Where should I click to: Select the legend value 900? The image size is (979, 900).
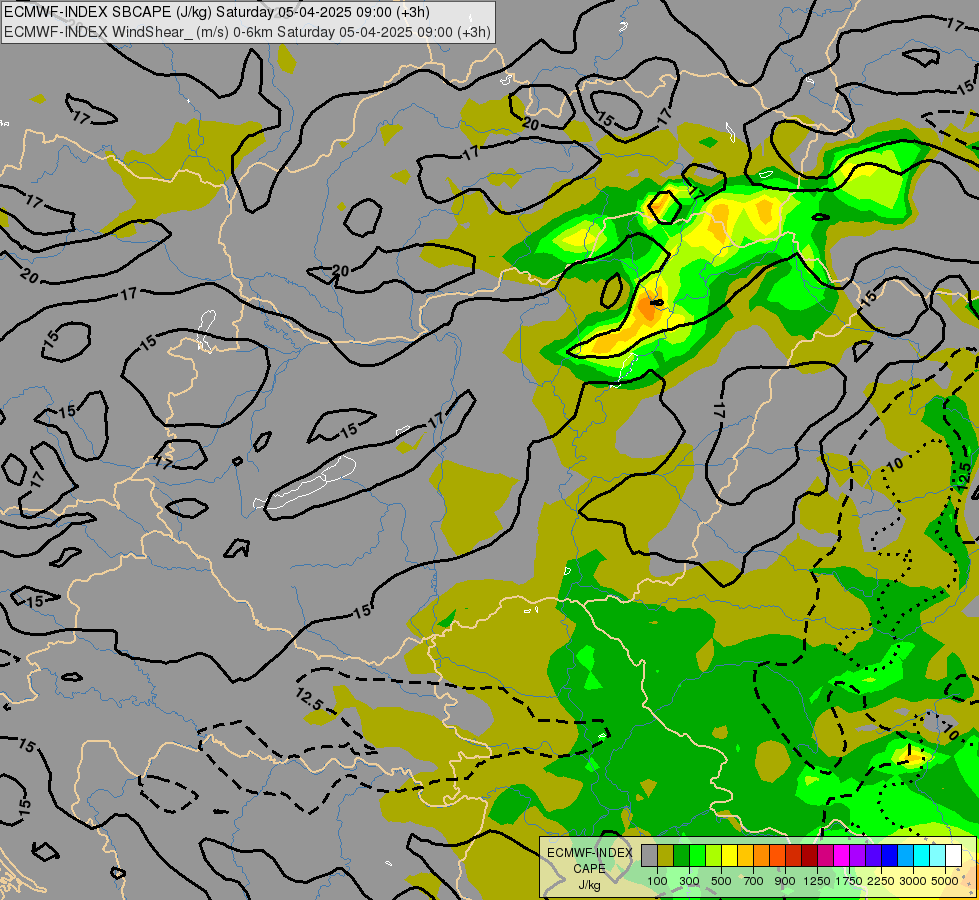[x=785, y=881]
